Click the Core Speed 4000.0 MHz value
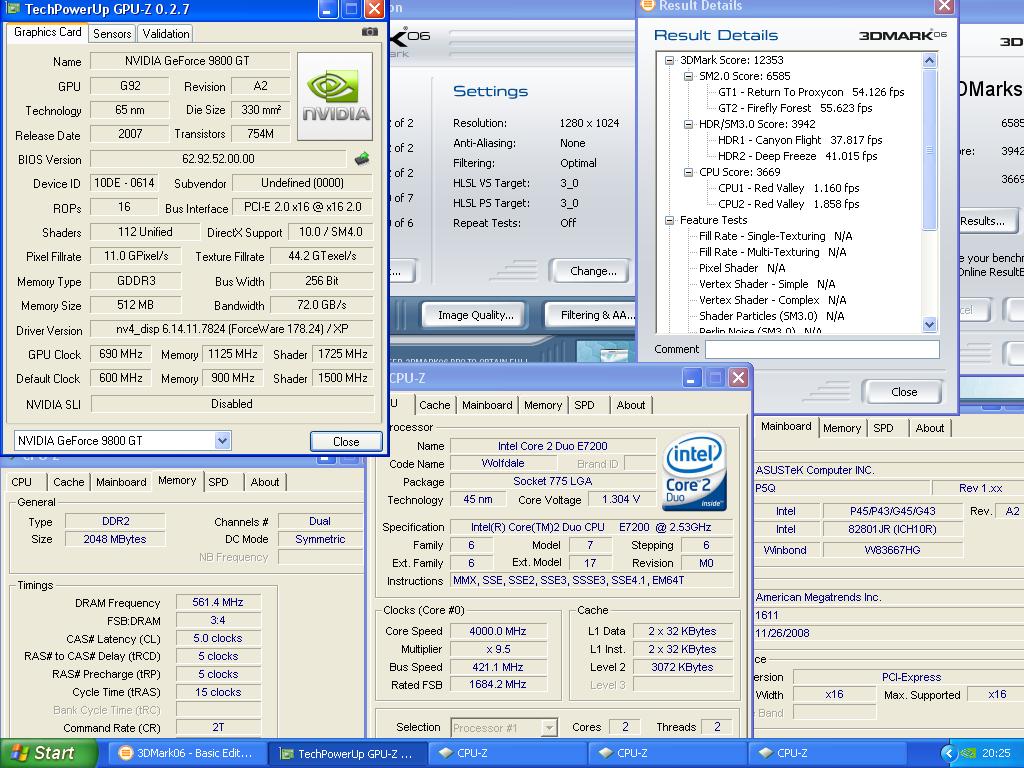 498,632
